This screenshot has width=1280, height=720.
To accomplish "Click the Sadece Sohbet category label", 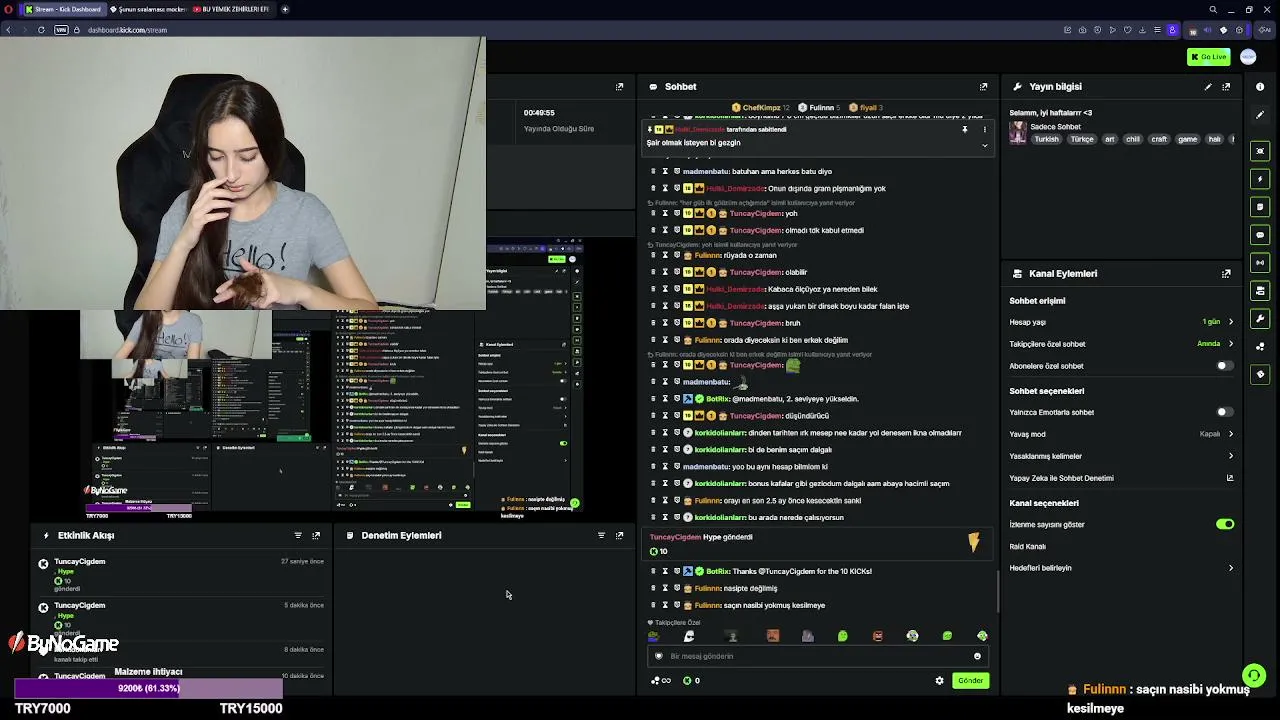I will pyautogui.click(x=1055, y=127).
